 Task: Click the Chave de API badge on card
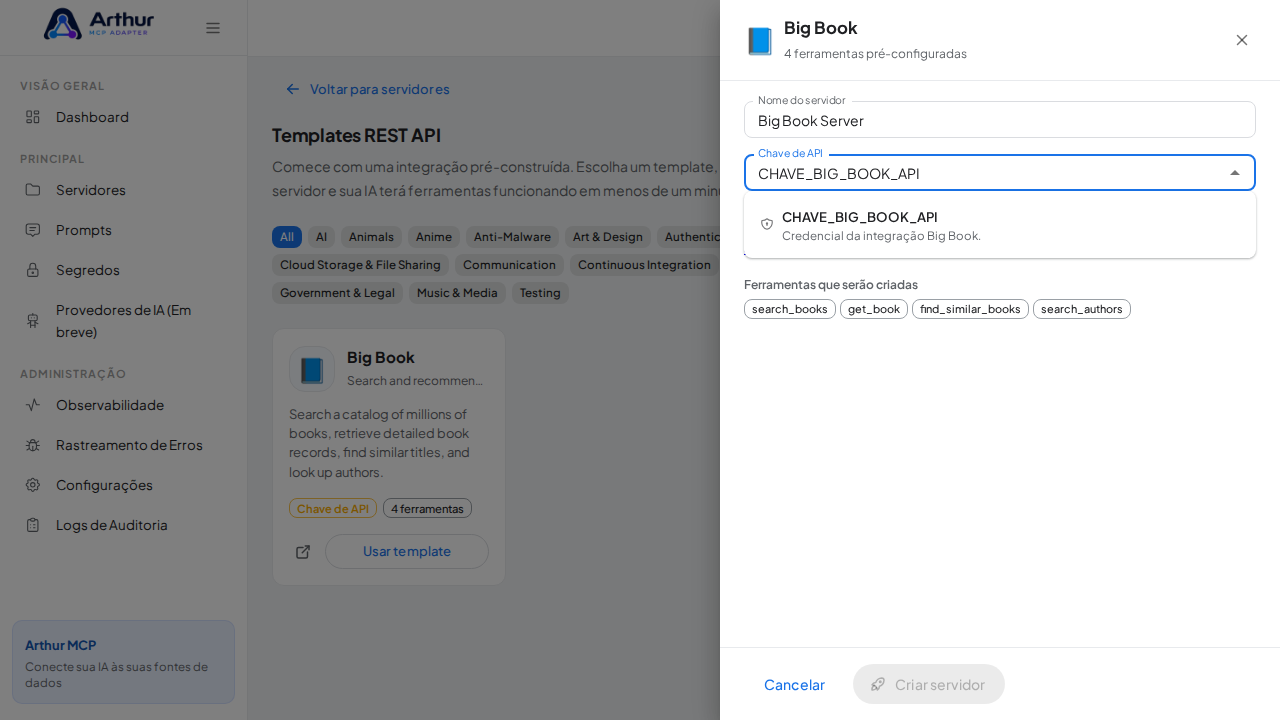pyautogui.click(x=333, y=508)
